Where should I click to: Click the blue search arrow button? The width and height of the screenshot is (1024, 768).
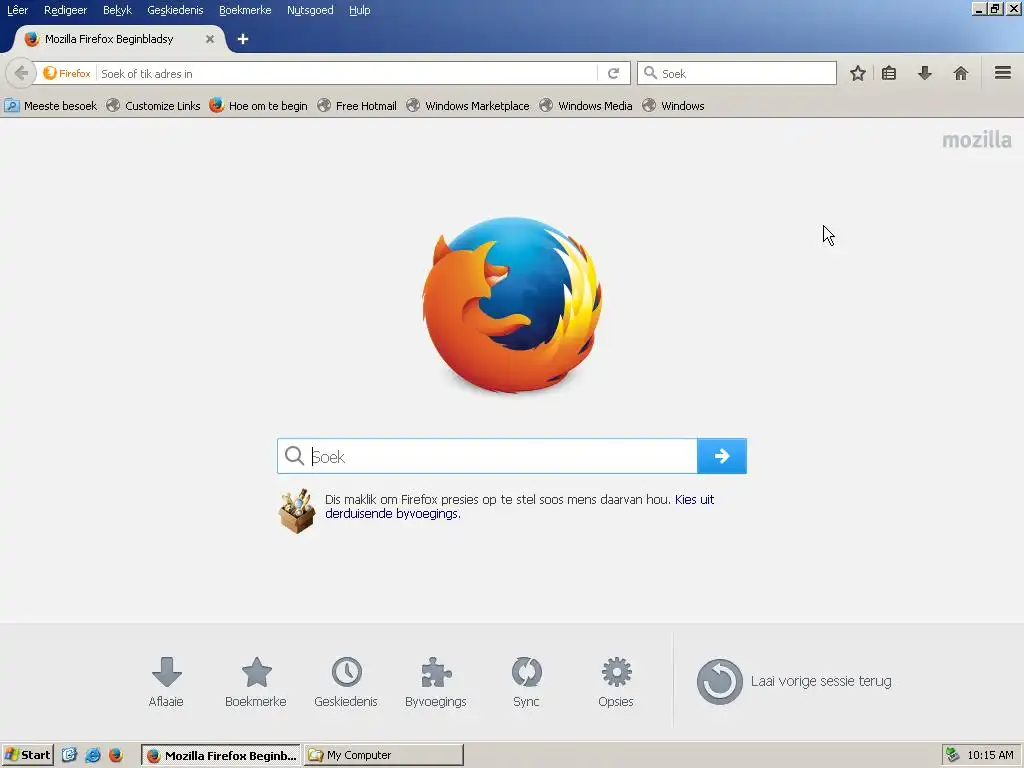click(x=722, y=456)
